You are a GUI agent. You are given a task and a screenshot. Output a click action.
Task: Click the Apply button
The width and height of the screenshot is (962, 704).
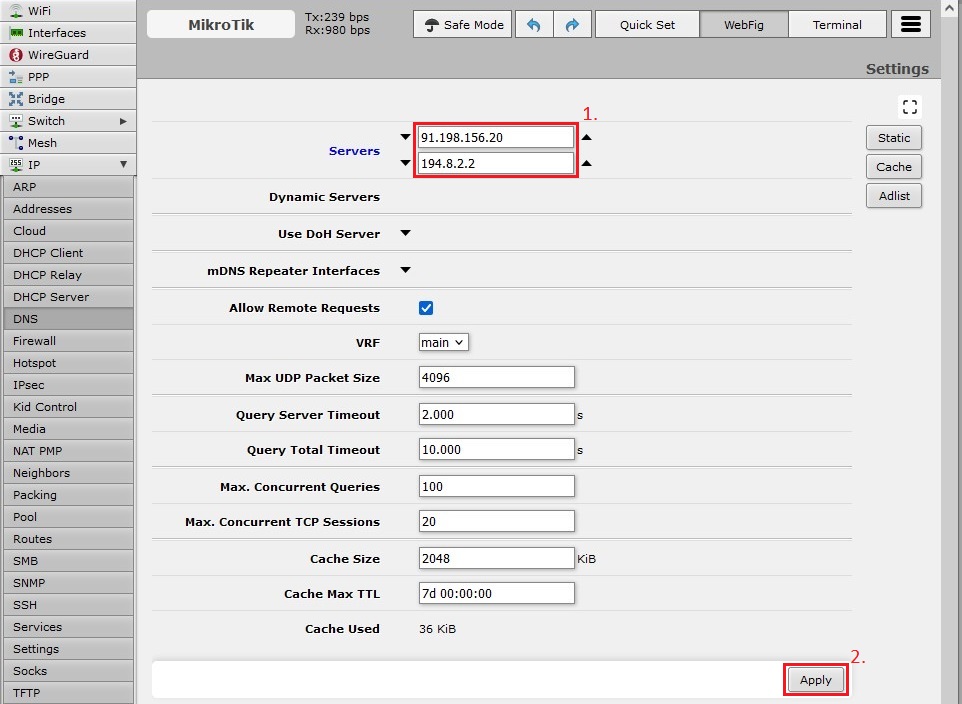pyautogui.click(x=815, y=680)
